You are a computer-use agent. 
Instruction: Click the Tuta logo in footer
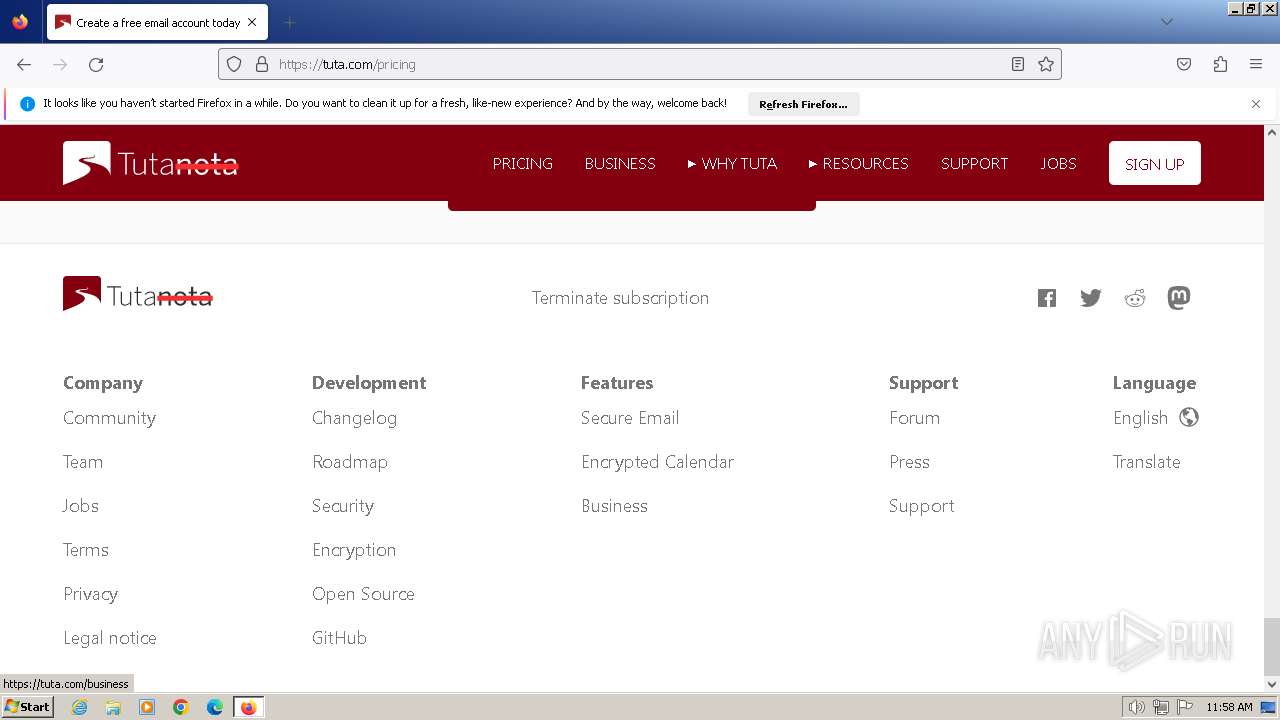tap(138, 294)
